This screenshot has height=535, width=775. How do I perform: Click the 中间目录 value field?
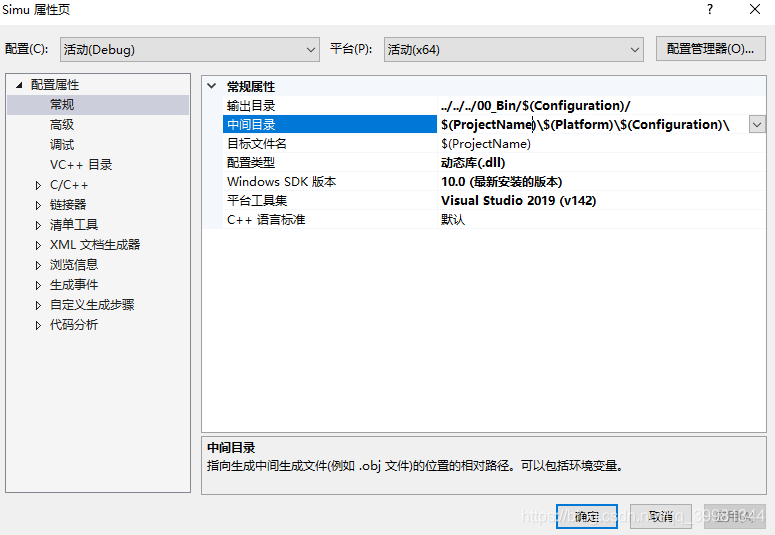(593, 125)
